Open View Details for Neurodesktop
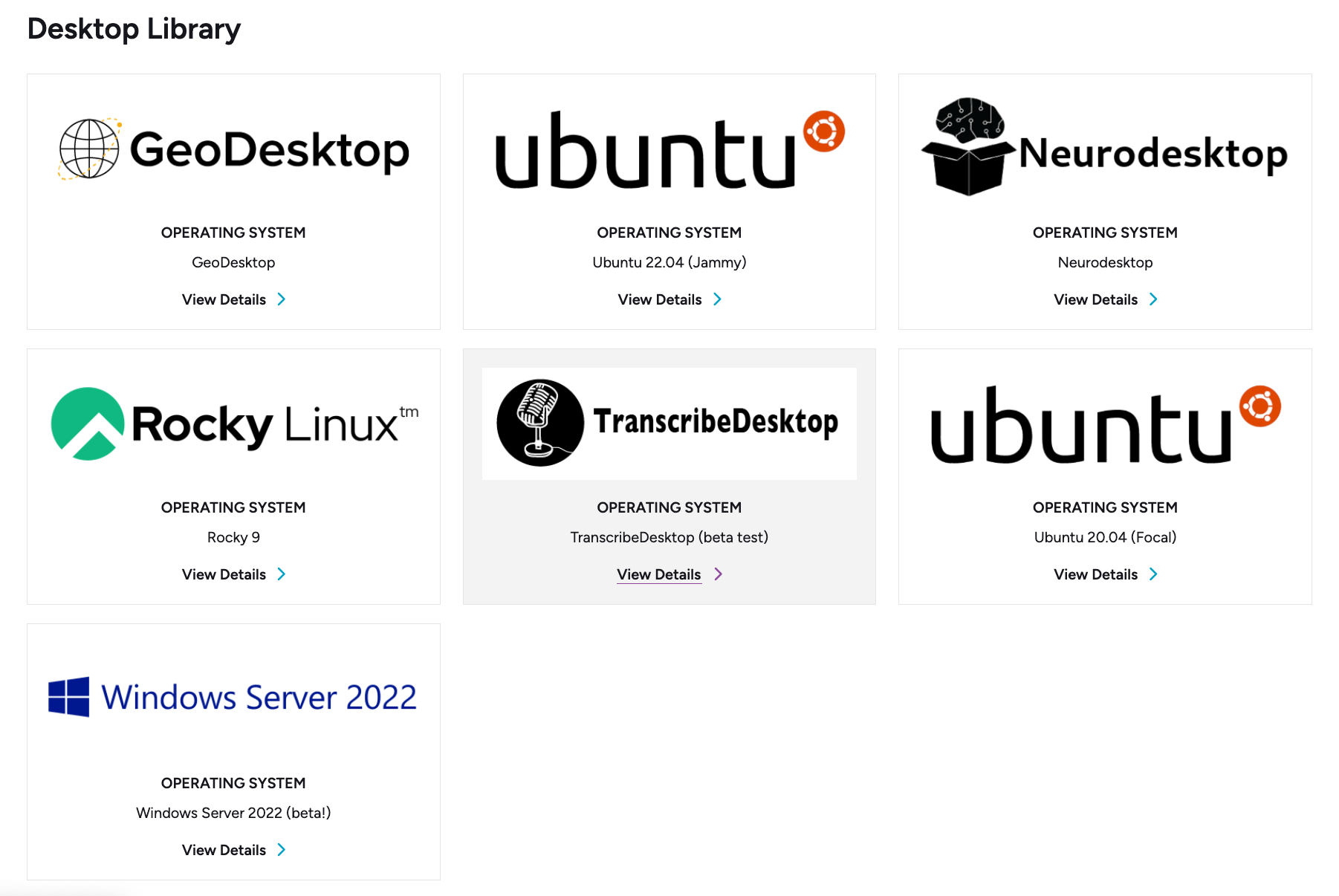Viewport: 1339px width, 896px height. (x=1095, y=299)
